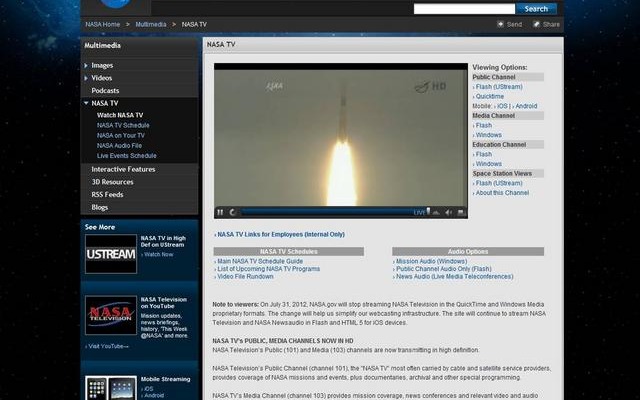Screen dimensions: 640x400
Task: Open Quicktime public channel stream
Action: (489, 96)
